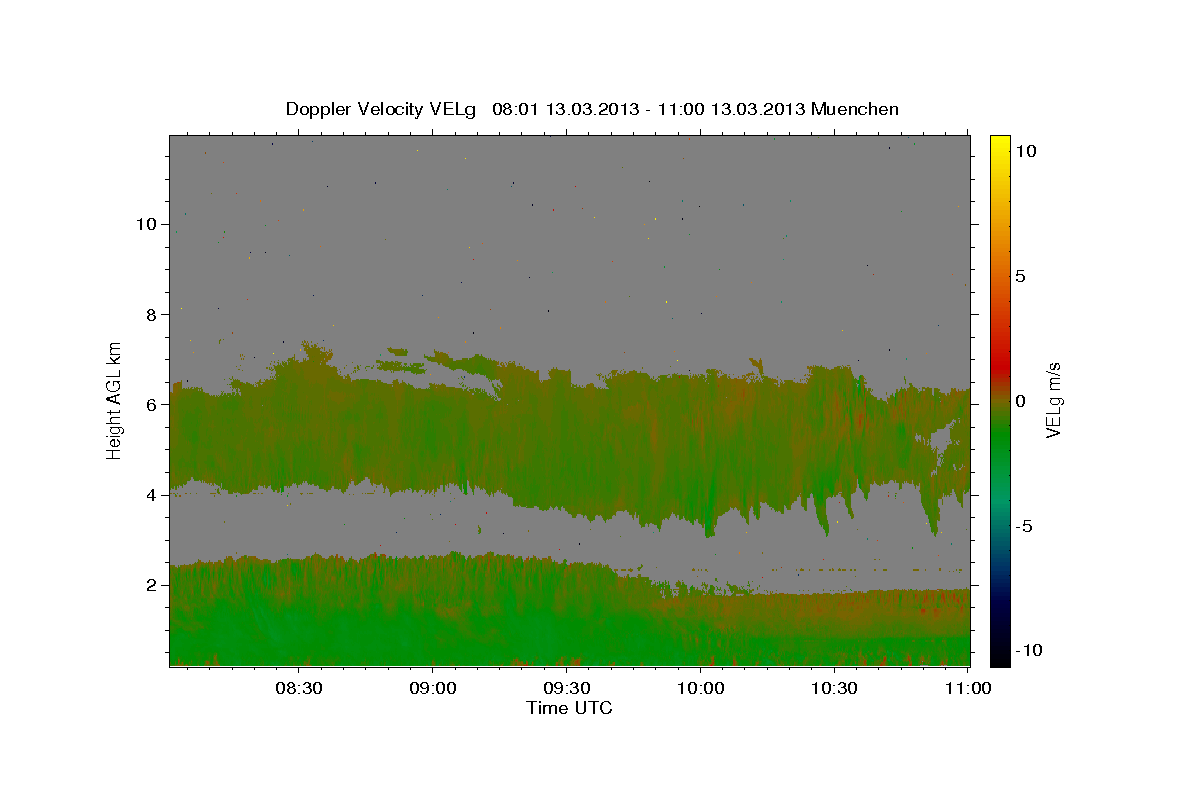This screenshot has height=800, width=1200.
Task: Click the 09:00 time tick label
Action: (433, 688)
